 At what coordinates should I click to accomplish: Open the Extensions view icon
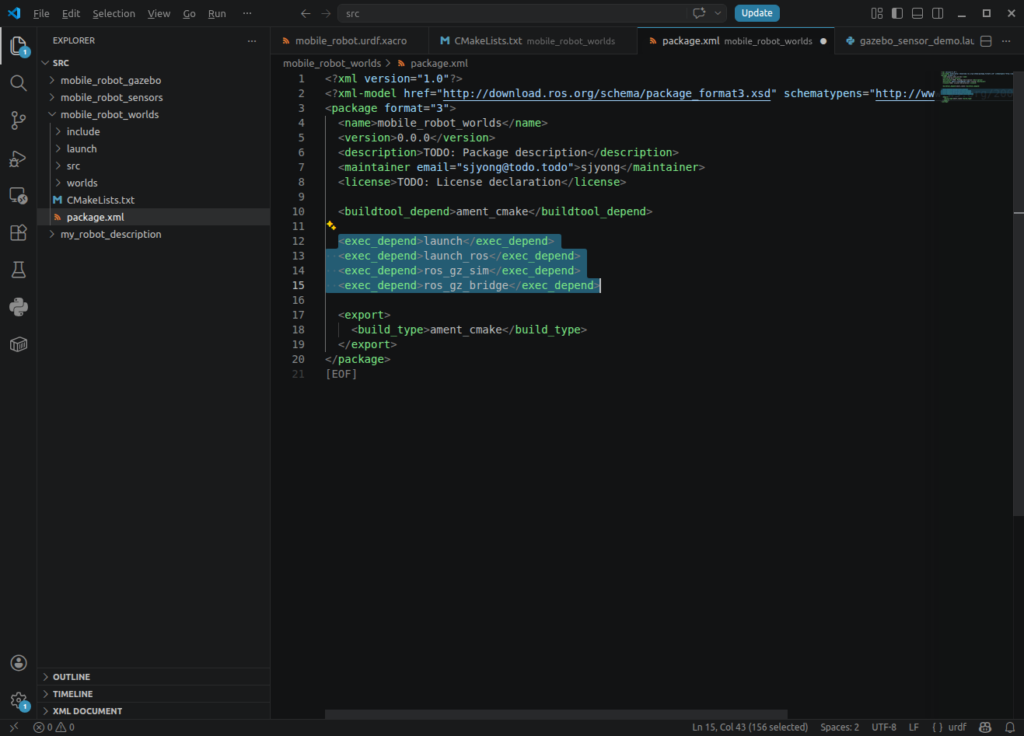click(18, 232)
